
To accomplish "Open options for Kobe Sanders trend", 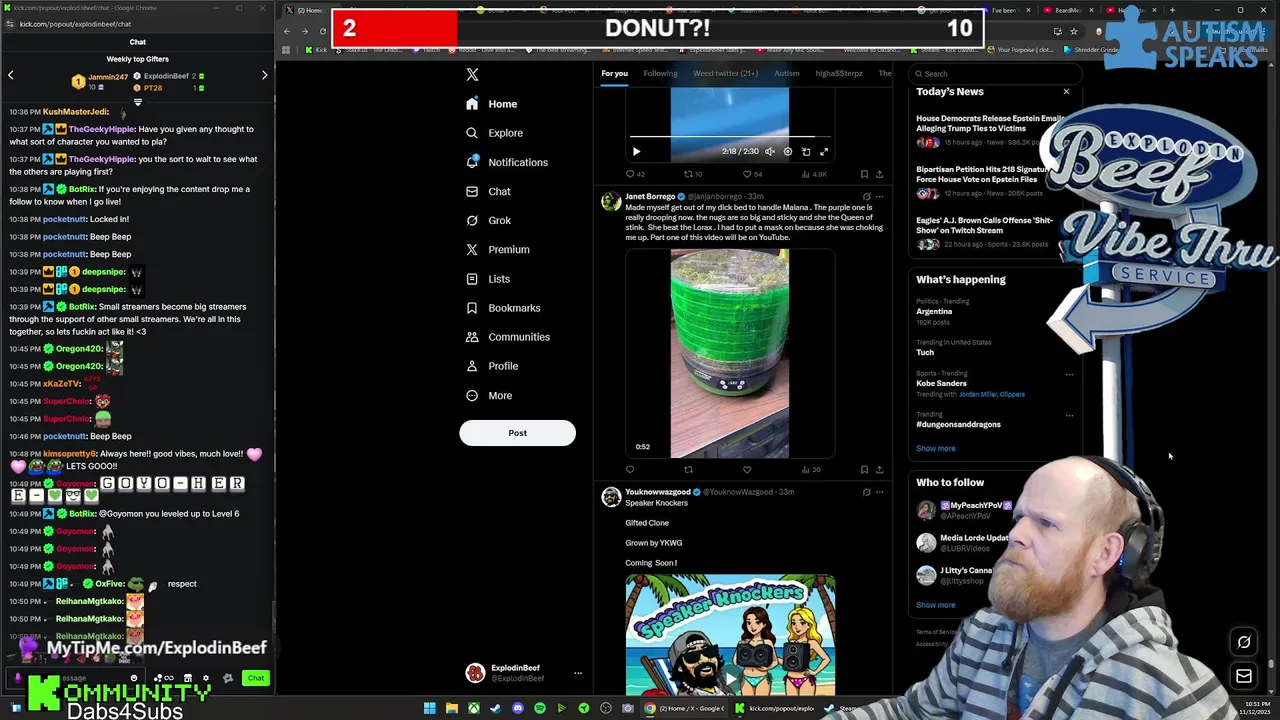I will (1069, 375).
